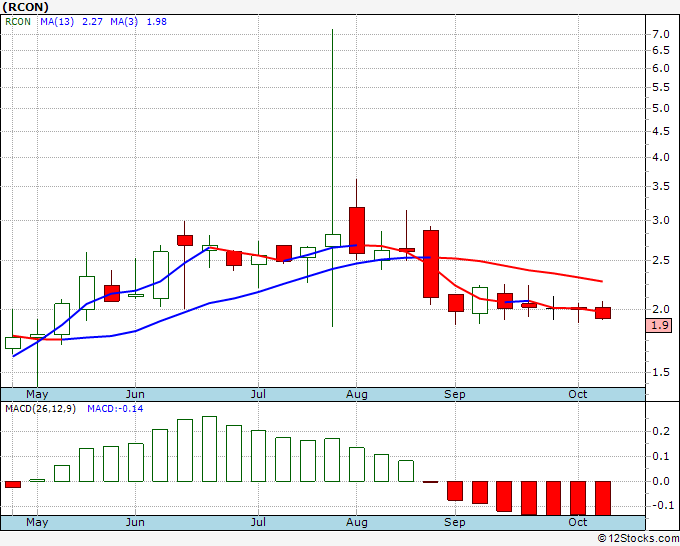
Task: Select Aug on the price chart time axis
Action: pyautogui.click(x=357, y=393)
